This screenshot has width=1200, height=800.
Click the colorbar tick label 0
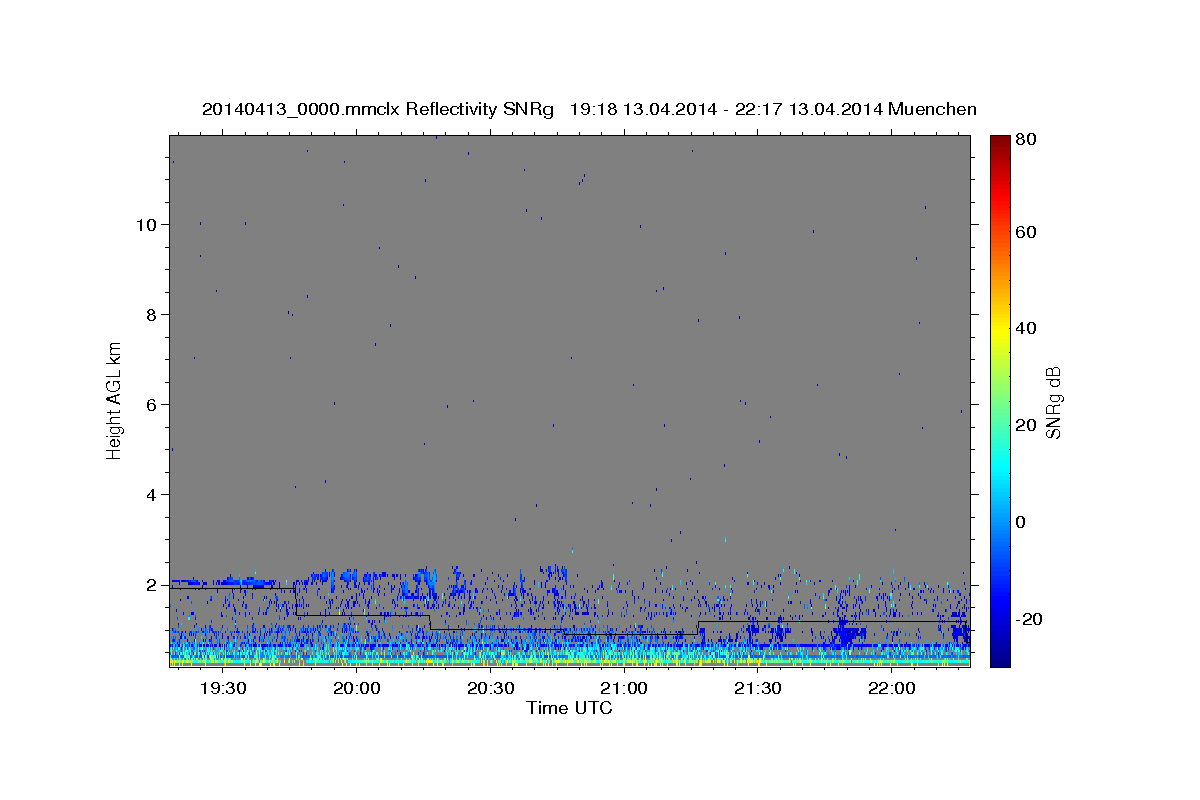[x=1021, y=522]
